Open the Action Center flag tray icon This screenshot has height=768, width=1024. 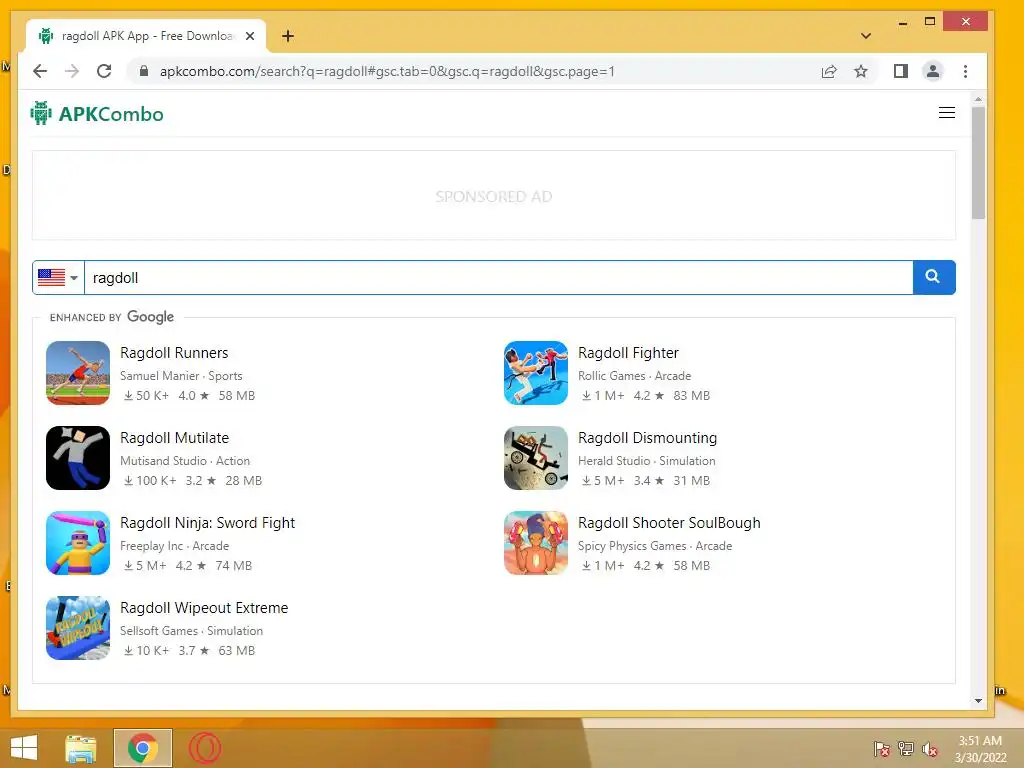[x=881, y=748]
